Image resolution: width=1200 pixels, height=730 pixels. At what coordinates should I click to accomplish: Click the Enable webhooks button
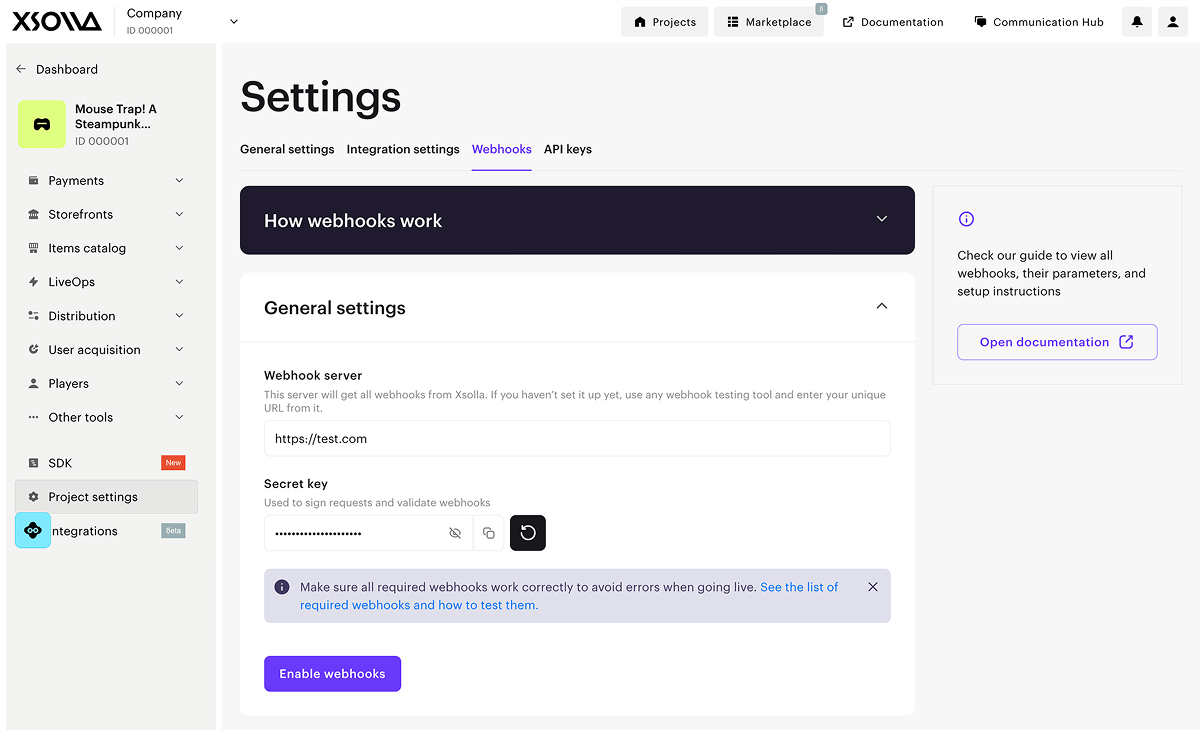click(x=332, y=674)
